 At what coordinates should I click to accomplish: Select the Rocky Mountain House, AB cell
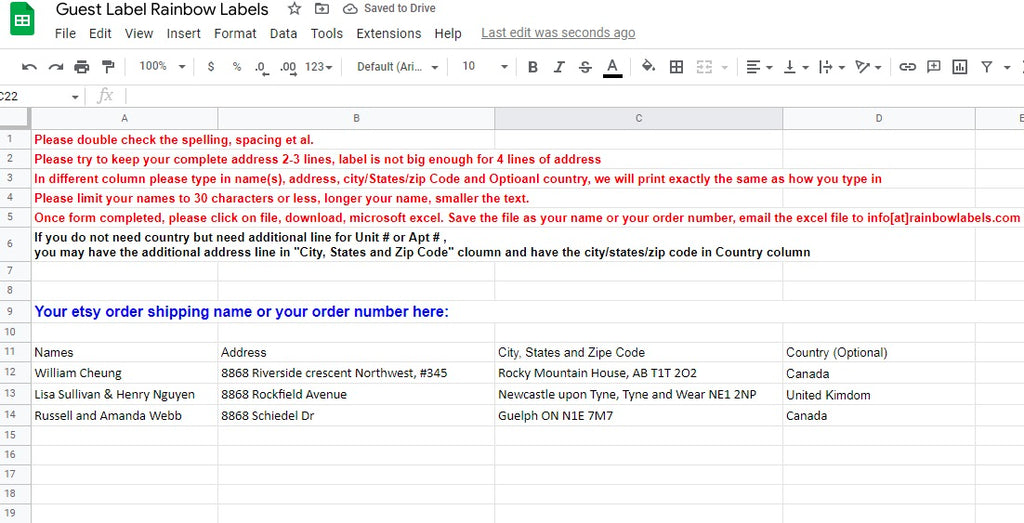coord(639,373)
